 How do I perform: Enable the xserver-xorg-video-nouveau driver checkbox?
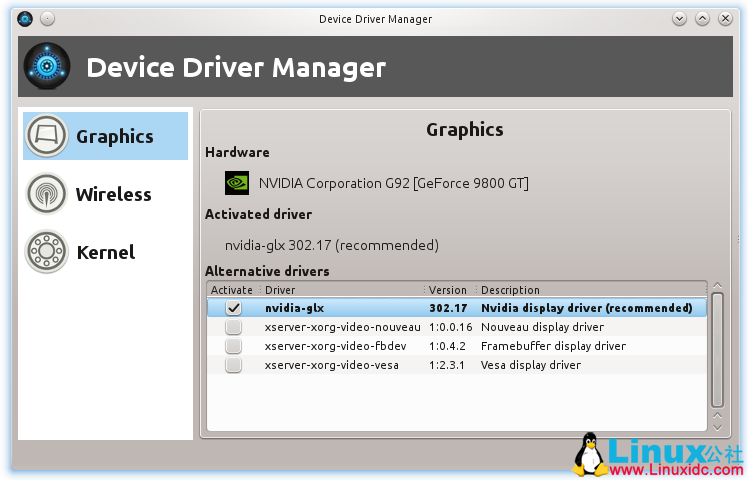pyautogui.click(x=233, y=327)
